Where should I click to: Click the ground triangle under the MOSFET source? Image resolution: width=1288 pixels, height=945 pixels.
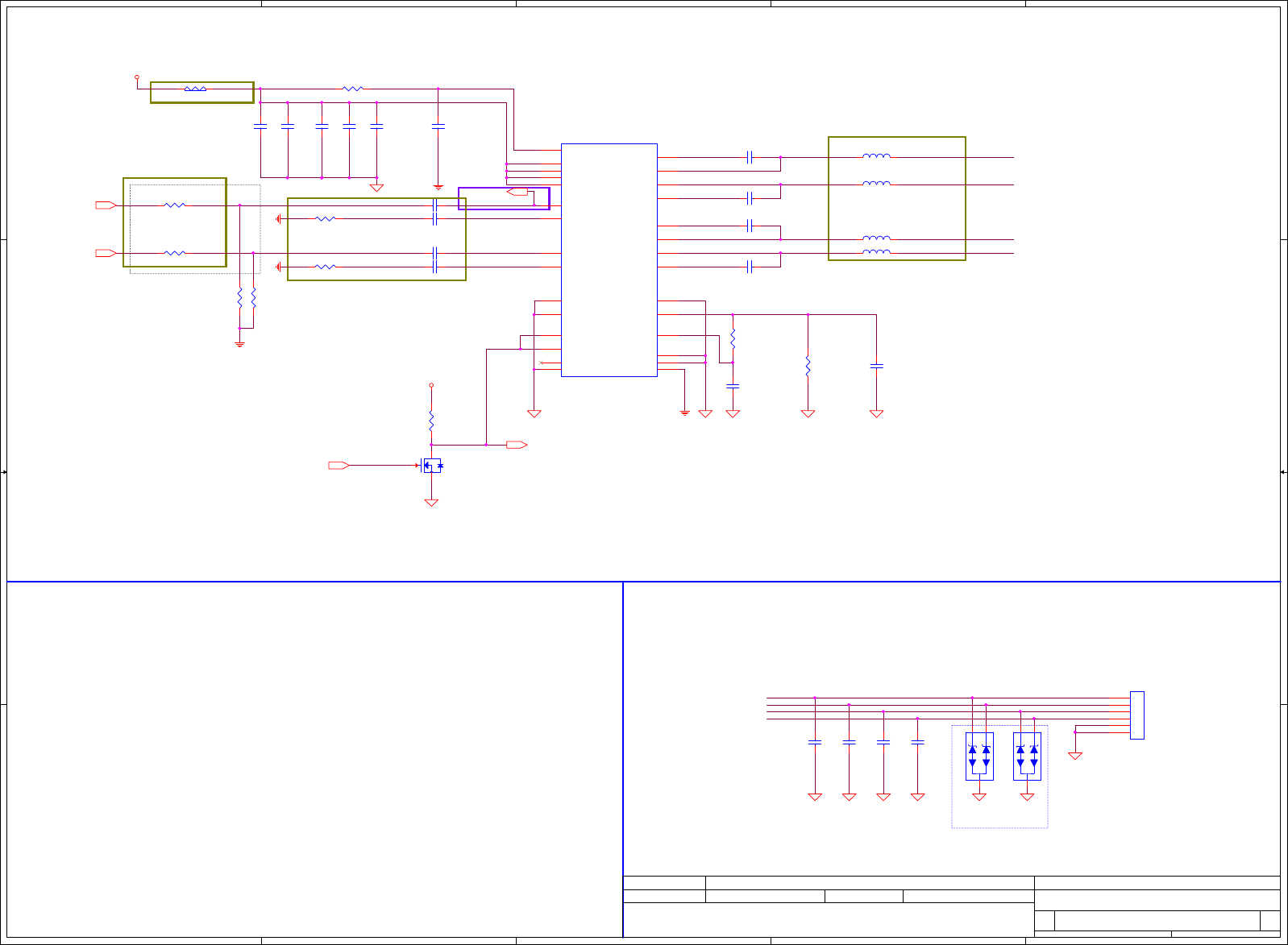[x=431, y=502]
